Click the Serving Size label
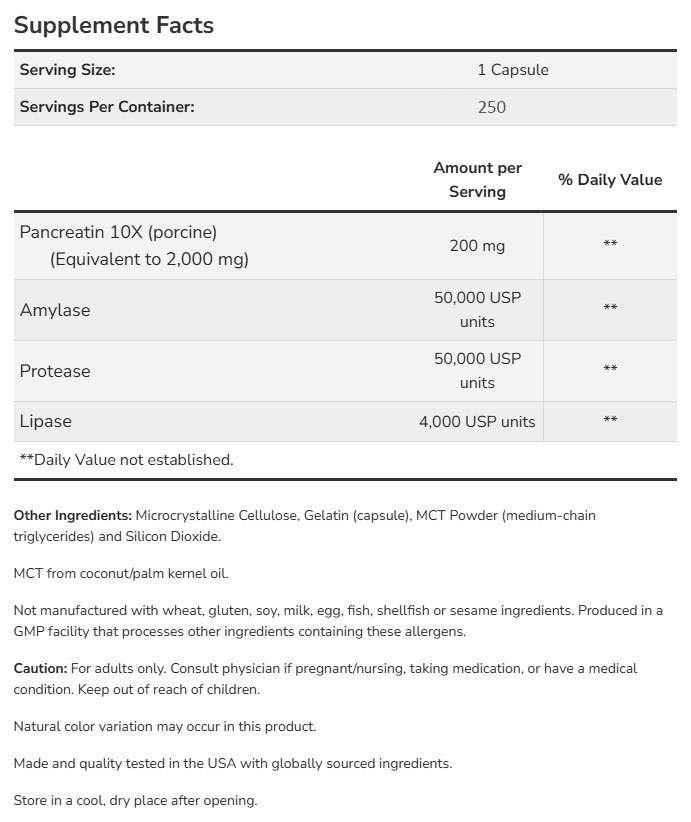This screenshot has height=822, width=691. tap(68, 70)
